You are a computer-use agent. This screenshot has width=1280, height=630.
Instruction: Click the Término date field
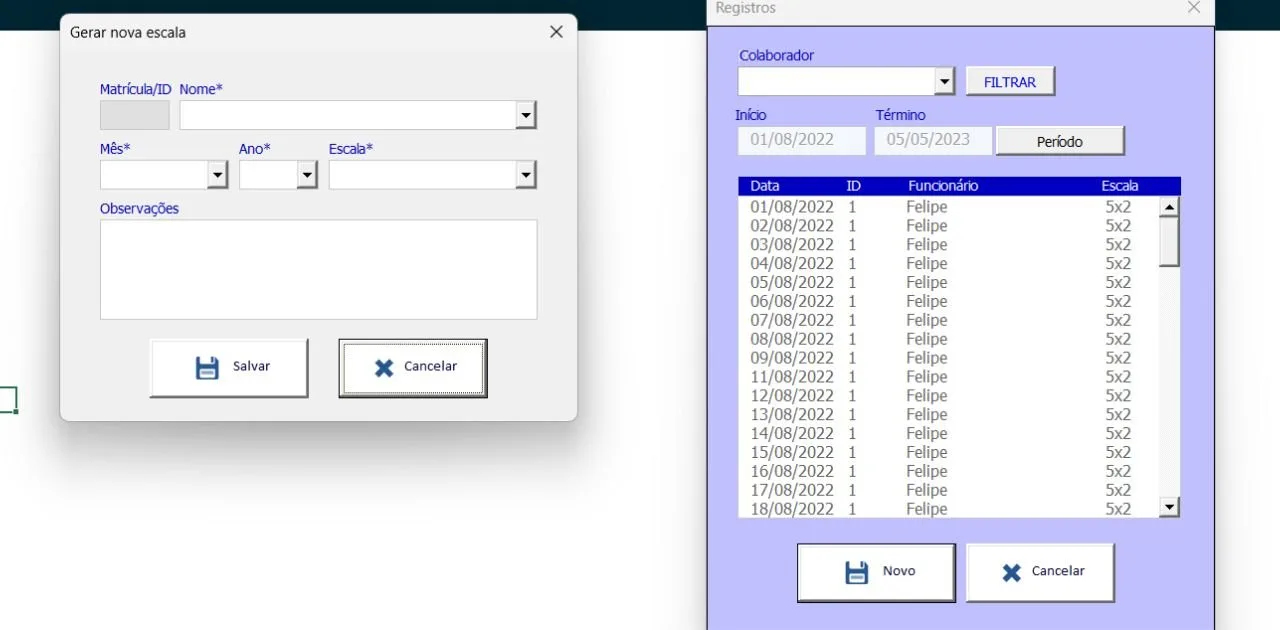(934, 140)
